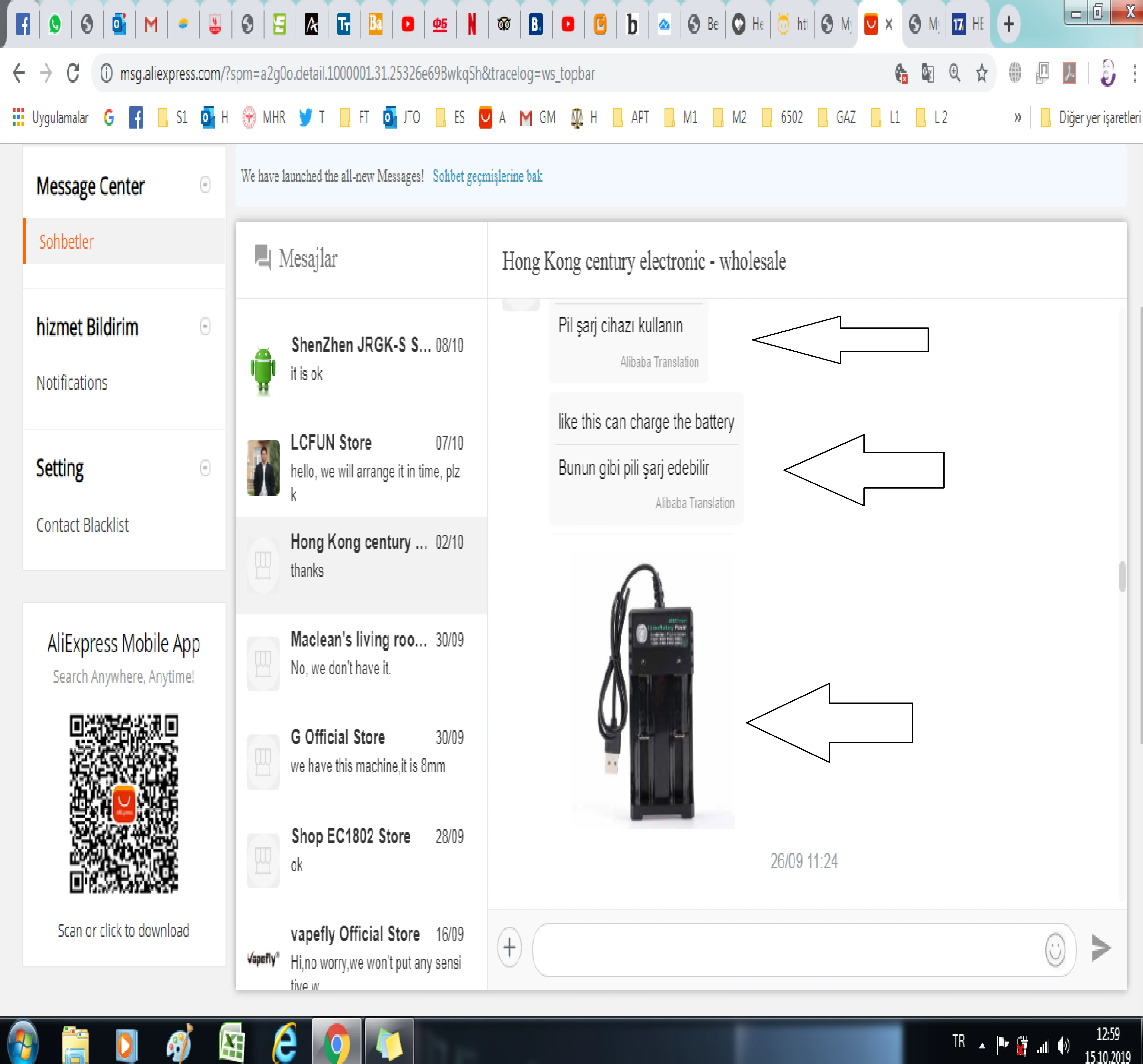The height and width of the screenshot is (1064, 1143).
Task: Collapse the Setting section
Action: (x=205, y=468)
